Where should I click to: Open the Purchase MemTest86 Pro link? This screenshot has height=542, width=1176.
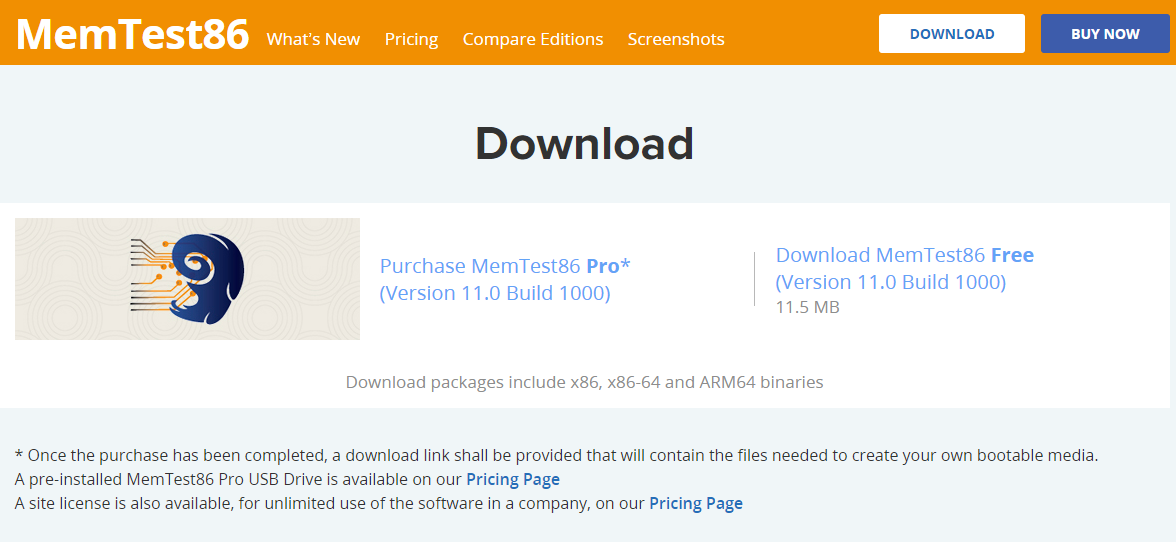(x=505, y=266)
